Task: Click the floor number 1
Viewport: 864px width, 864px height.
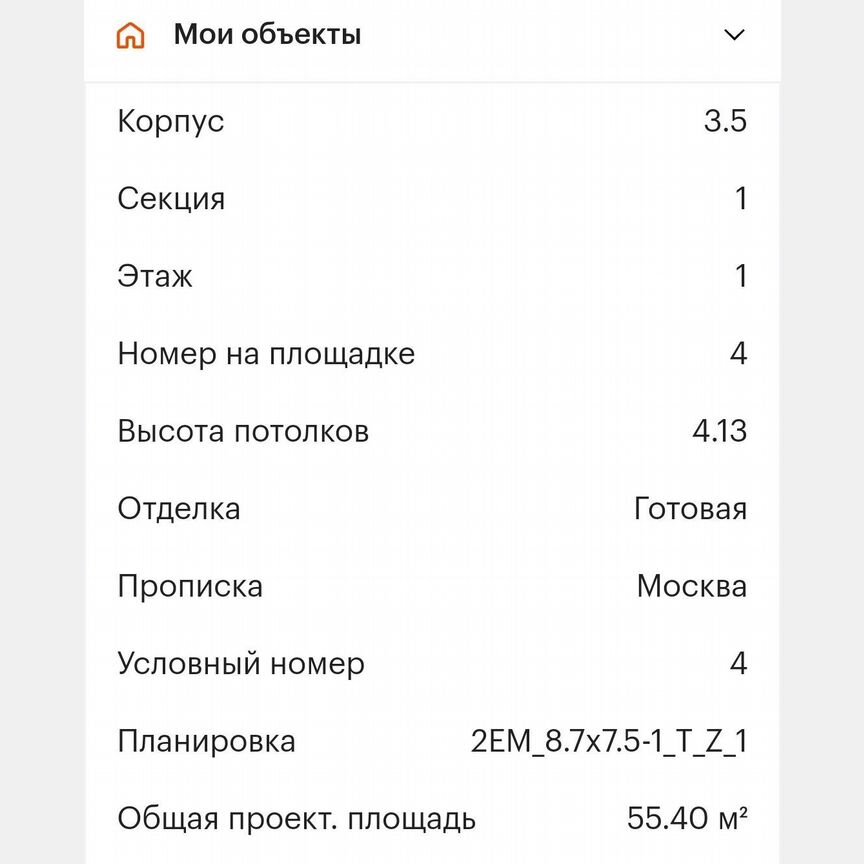Action: (x=741, y=274)
